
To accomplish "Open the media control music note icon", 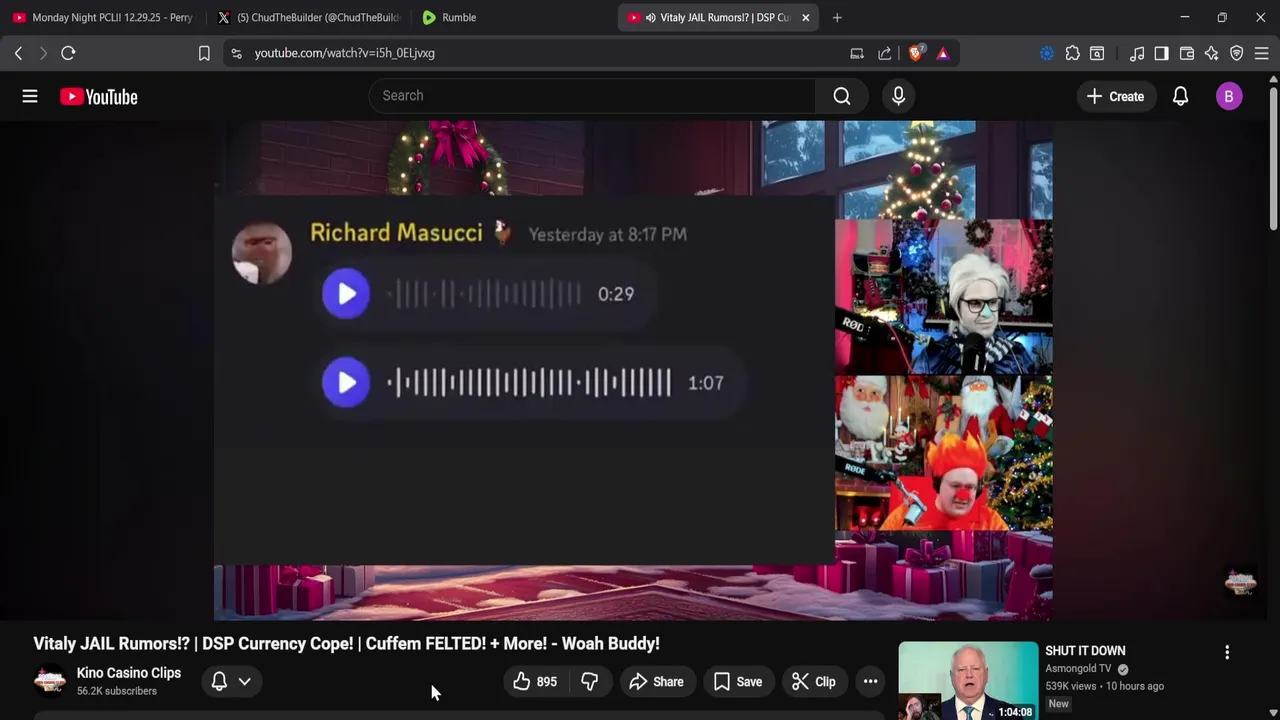I will 1137,53.
